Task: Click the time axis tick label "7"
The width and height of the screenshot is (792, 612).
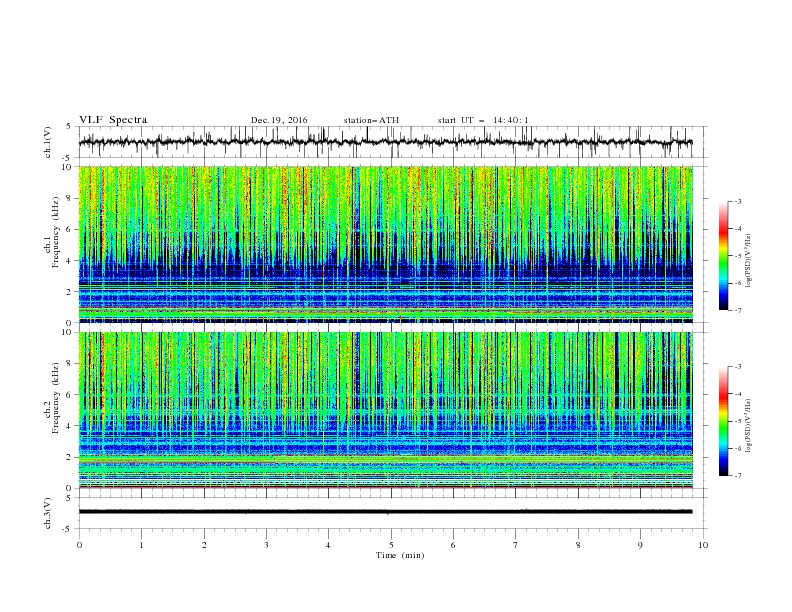Action: click(516, 545)
